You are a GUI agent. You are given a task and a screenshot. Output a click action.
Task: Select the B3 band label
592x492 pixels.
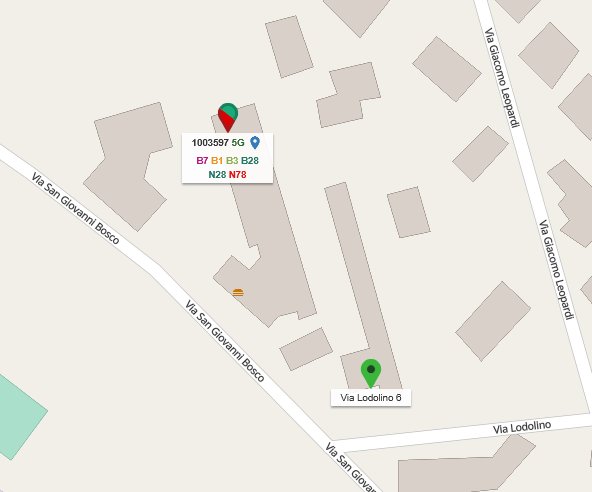pyautogui.click(x=232, y=160)
